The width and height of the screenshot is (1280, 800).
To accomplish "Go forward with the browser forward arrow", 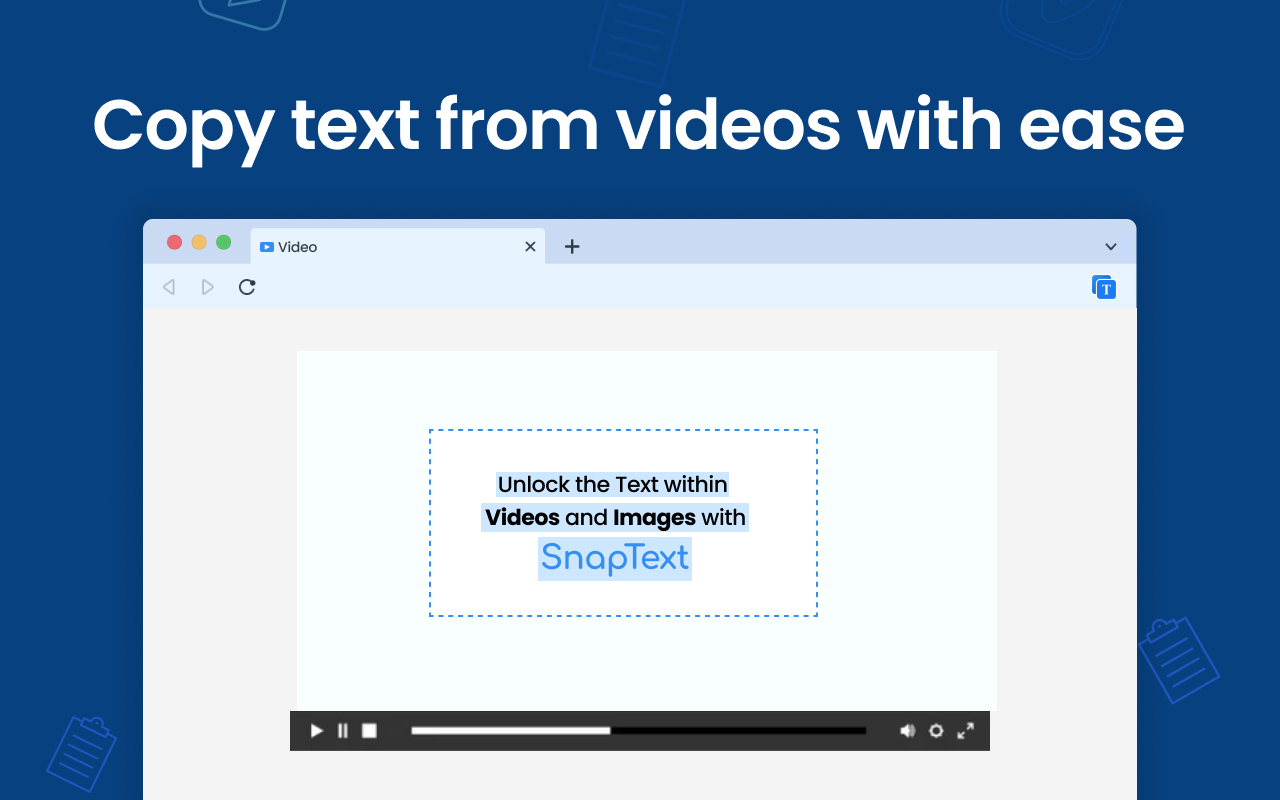I will pos(208,287).
